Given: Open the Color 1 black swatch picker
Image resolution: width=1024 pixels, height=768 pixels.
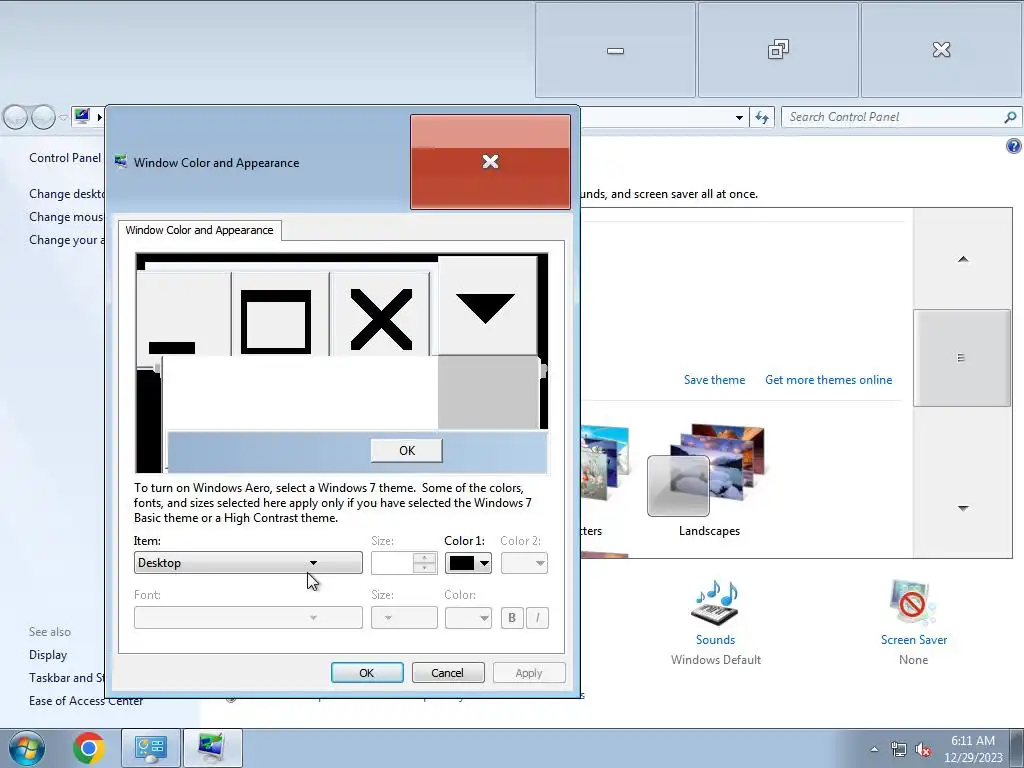Looking at the screenshot, I should [x=468, y=563].
